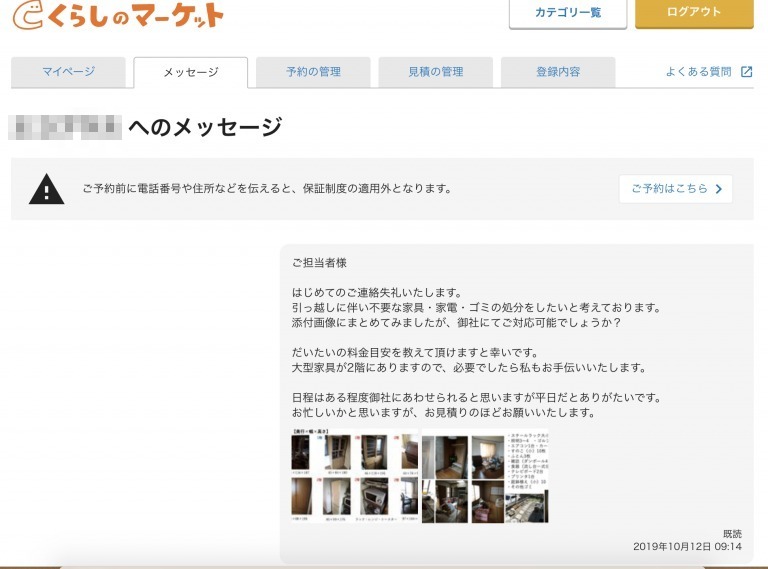Click the へのメッセージ heading

coord(205,127)
